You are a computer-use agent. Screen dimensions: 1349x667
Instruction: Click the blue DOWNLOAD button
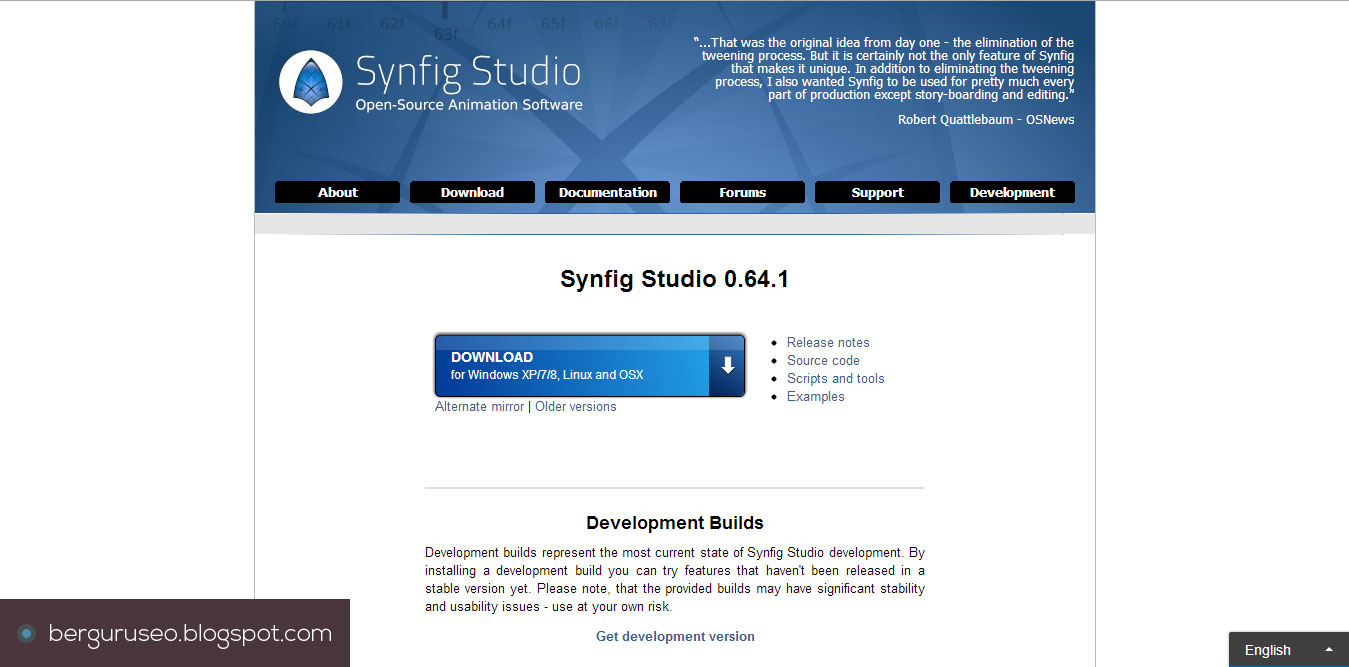click(590, 365)
